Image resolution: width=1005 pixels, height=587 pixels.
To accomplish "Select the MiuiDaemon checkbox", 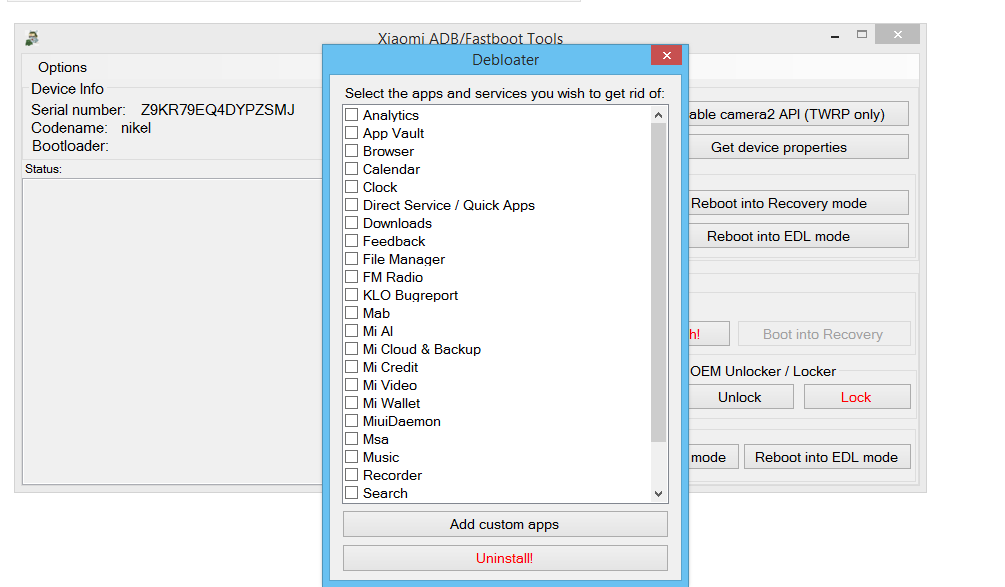I will pos(351,421).
